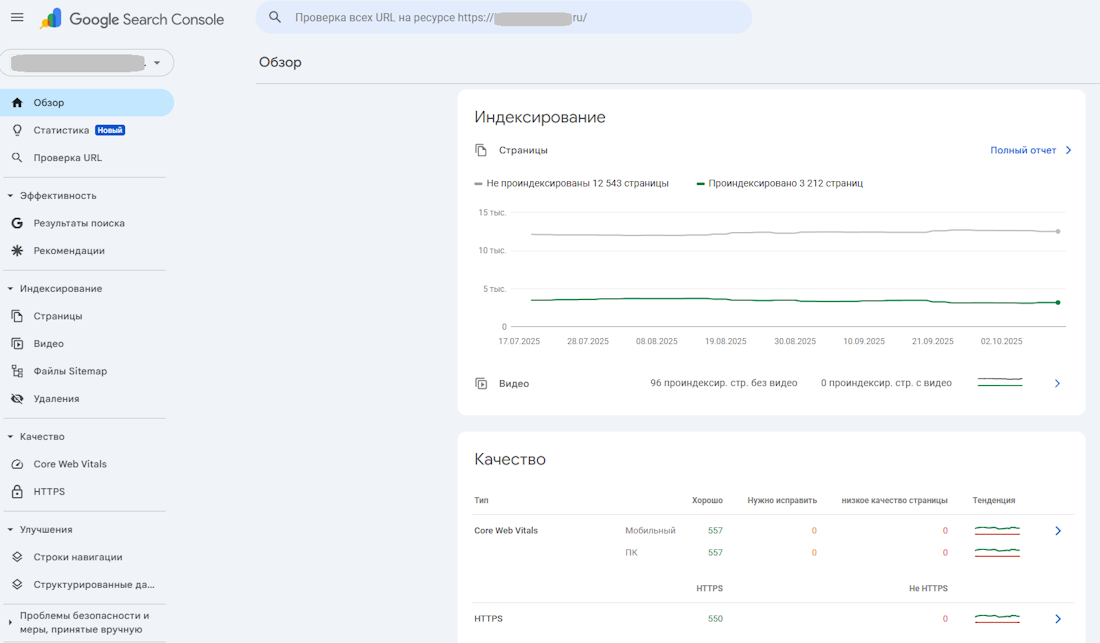Open the Видео details via its arrow
Viewport: 1100px width, 643px height.
point(1057,383)
